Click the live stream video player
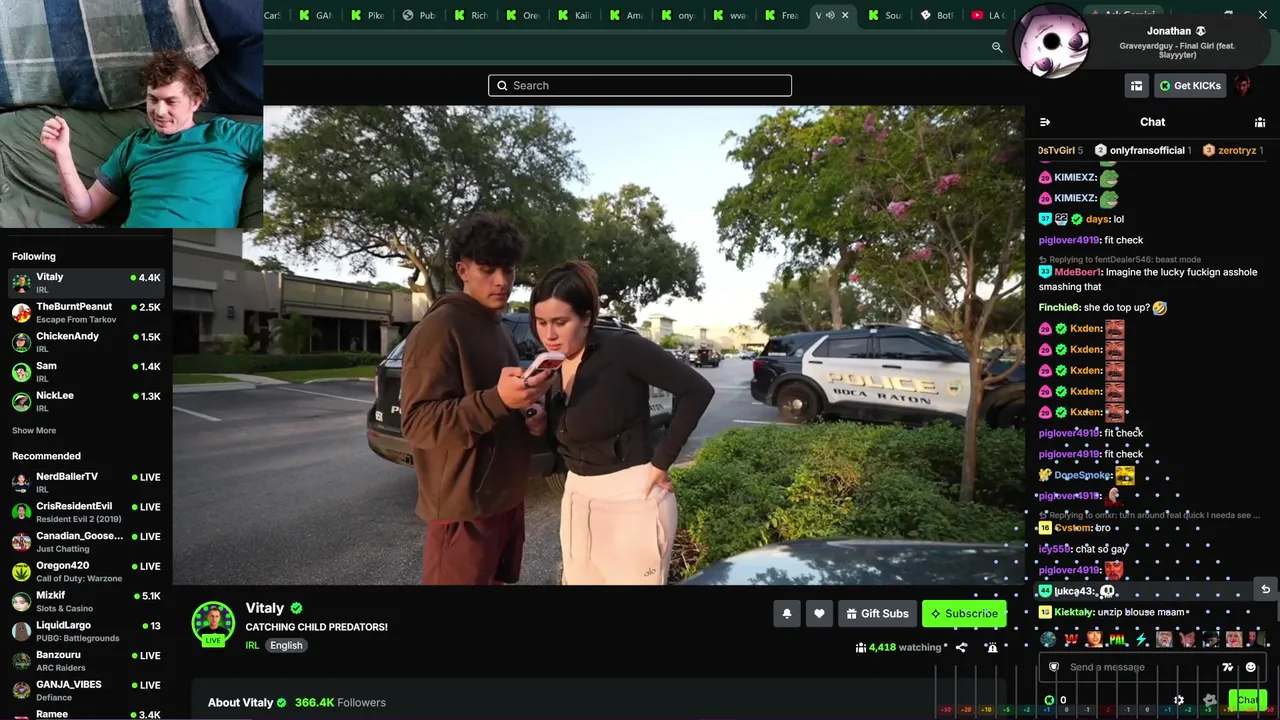Viewport: 1280px width, 720px height. click(x=599, y=345)
